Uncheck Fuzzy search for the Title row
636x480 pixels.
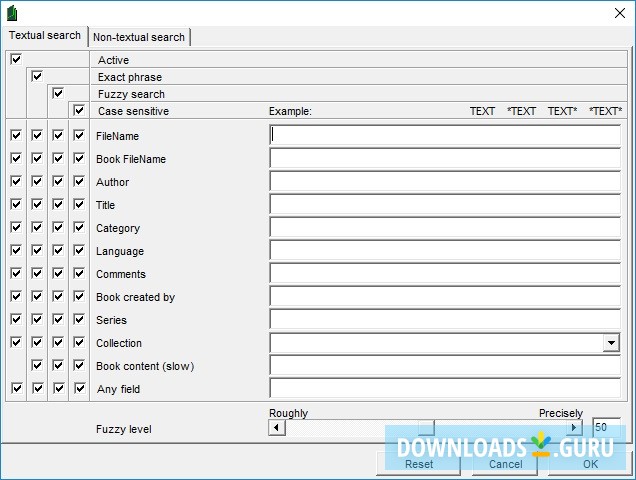(x=58, y=204)
